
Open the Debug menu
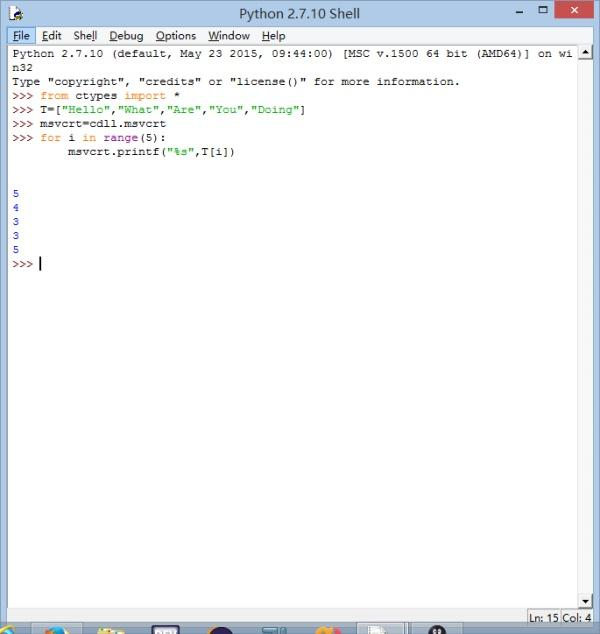tap(126, 36)
